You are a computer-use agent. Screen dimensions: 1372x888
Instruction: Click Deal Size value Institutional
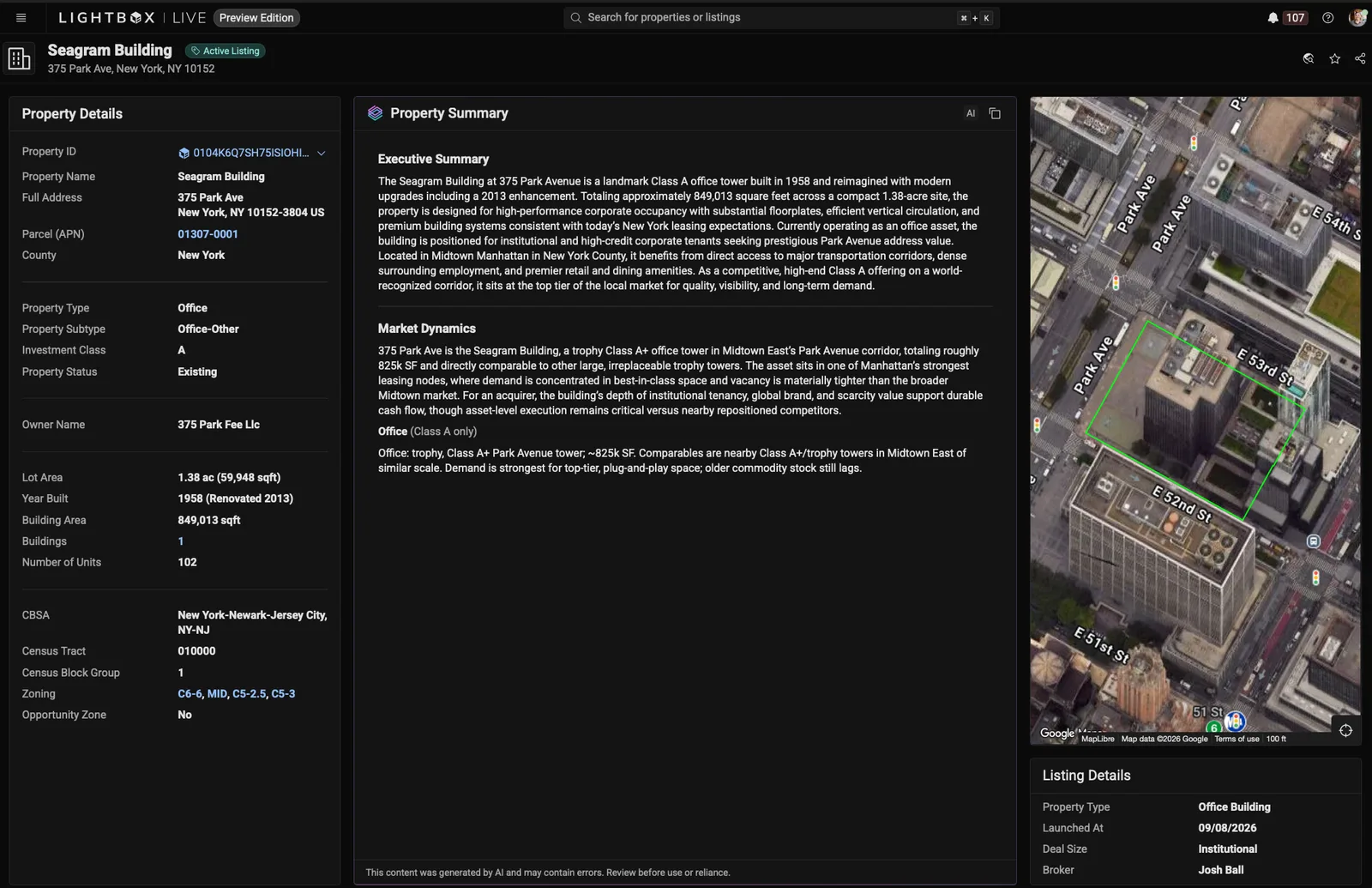tap(1228, 849)
